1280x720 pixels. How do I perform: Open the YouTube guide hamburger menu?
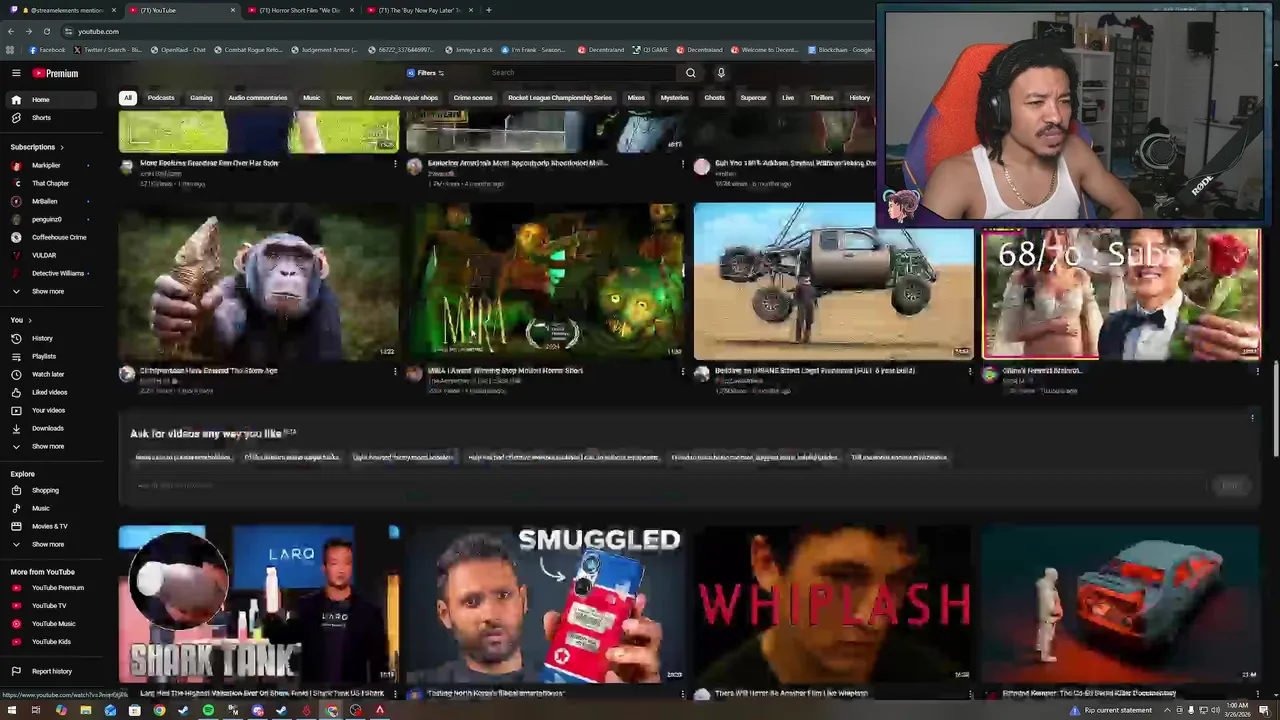pyautogui.click(x=16, y=73)
